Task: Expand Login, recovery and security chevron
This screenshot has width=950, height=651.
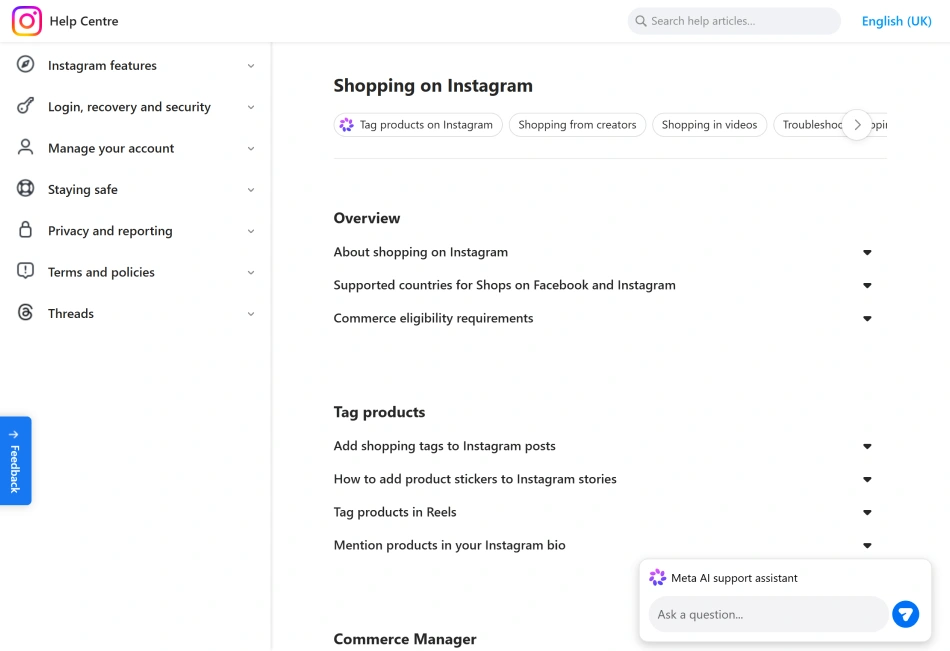Action: [251, 107]
